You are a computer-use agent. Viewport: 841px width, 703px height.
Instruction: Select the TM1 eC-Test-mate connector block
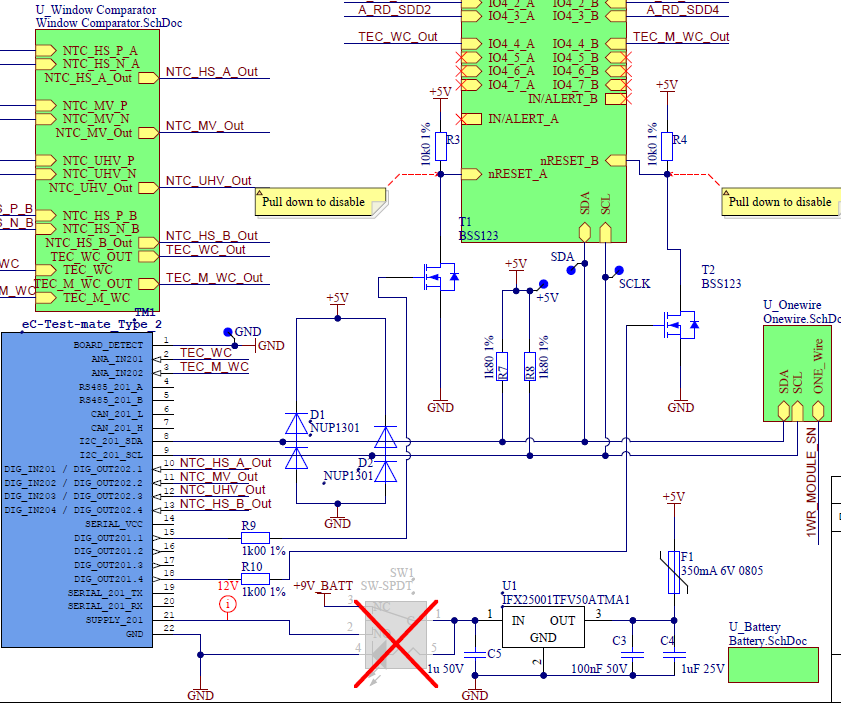point(77,490)
